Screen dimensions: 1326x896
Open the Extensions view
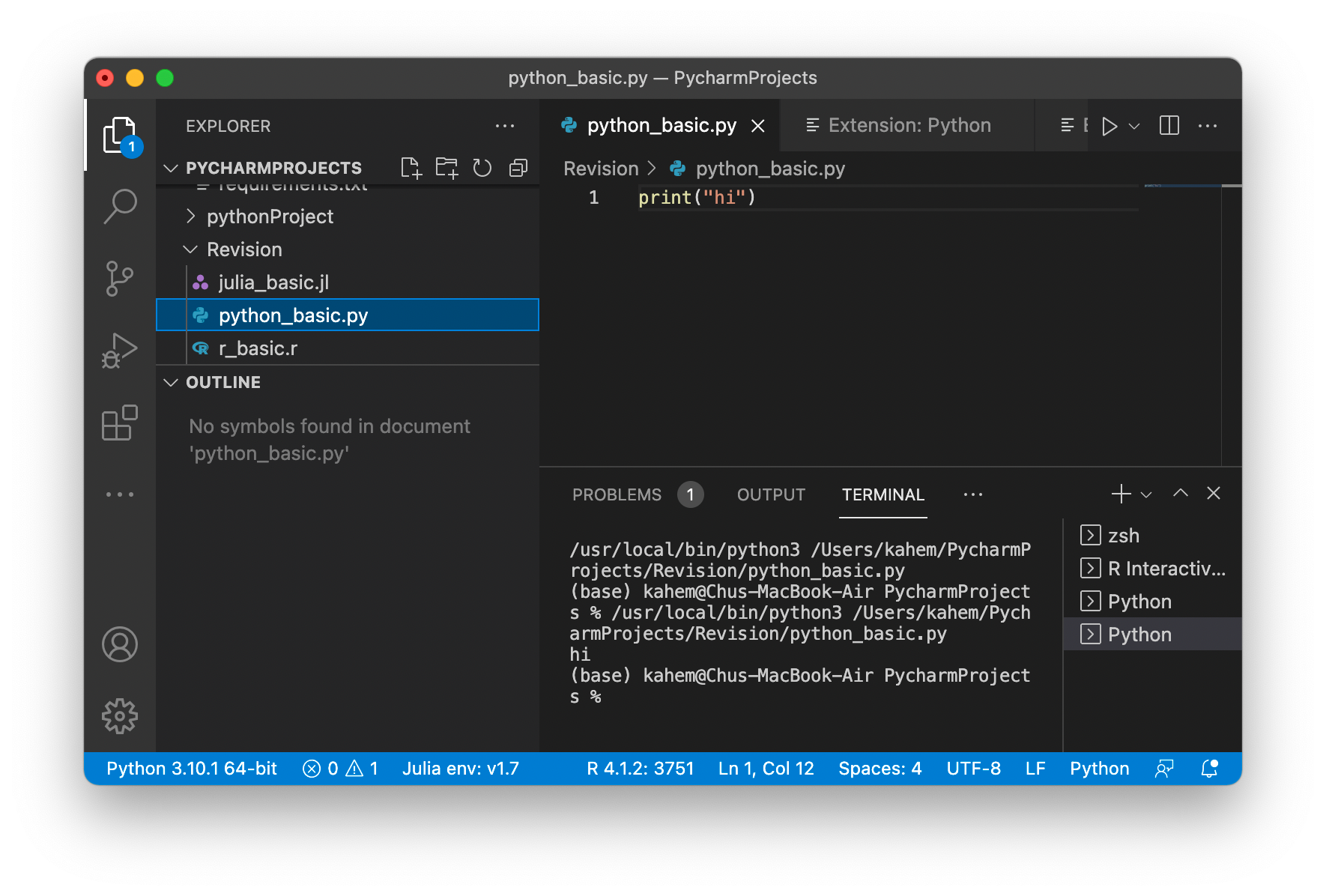(120, 423)
